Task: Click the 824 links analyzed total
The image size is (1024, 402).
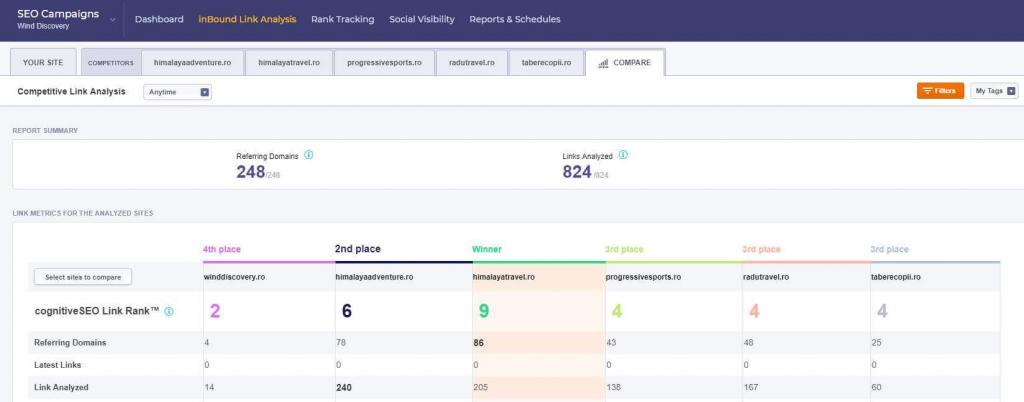Action: pos(577,172)
